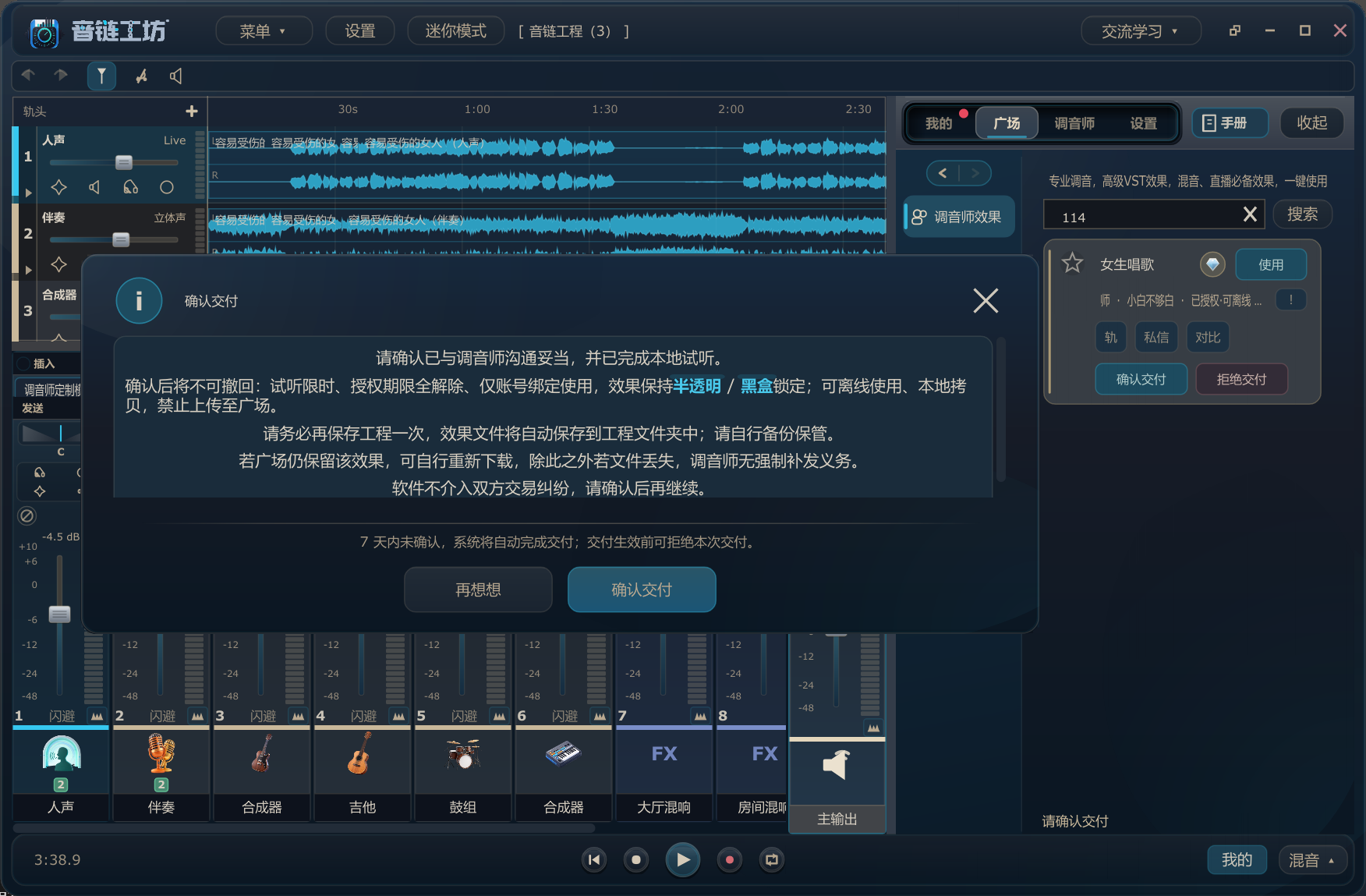
Task: Close the 确认交付 dialog with X
Action: pos(986,300)
